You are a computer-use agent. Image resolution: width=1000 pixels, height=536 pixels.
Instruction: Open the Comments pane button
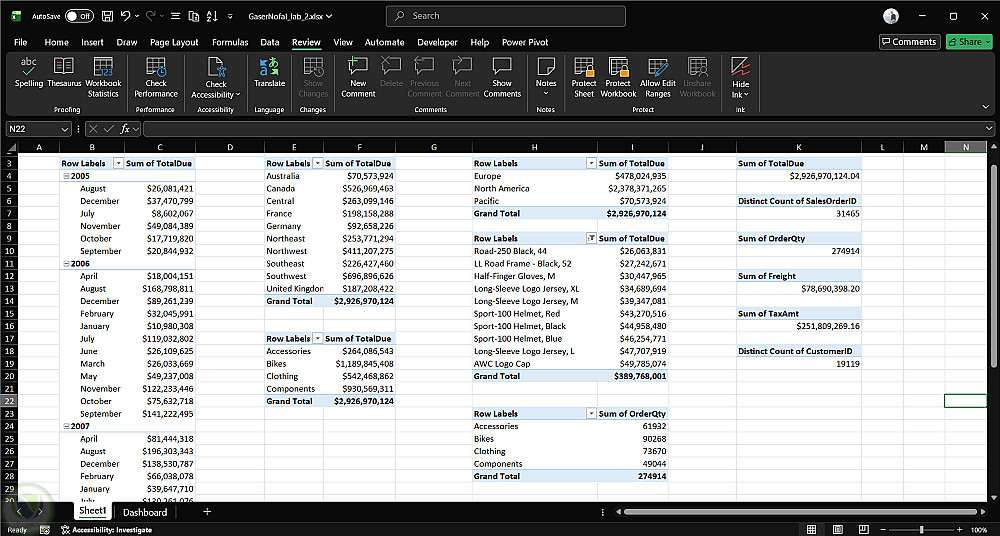tap(909, 42)
